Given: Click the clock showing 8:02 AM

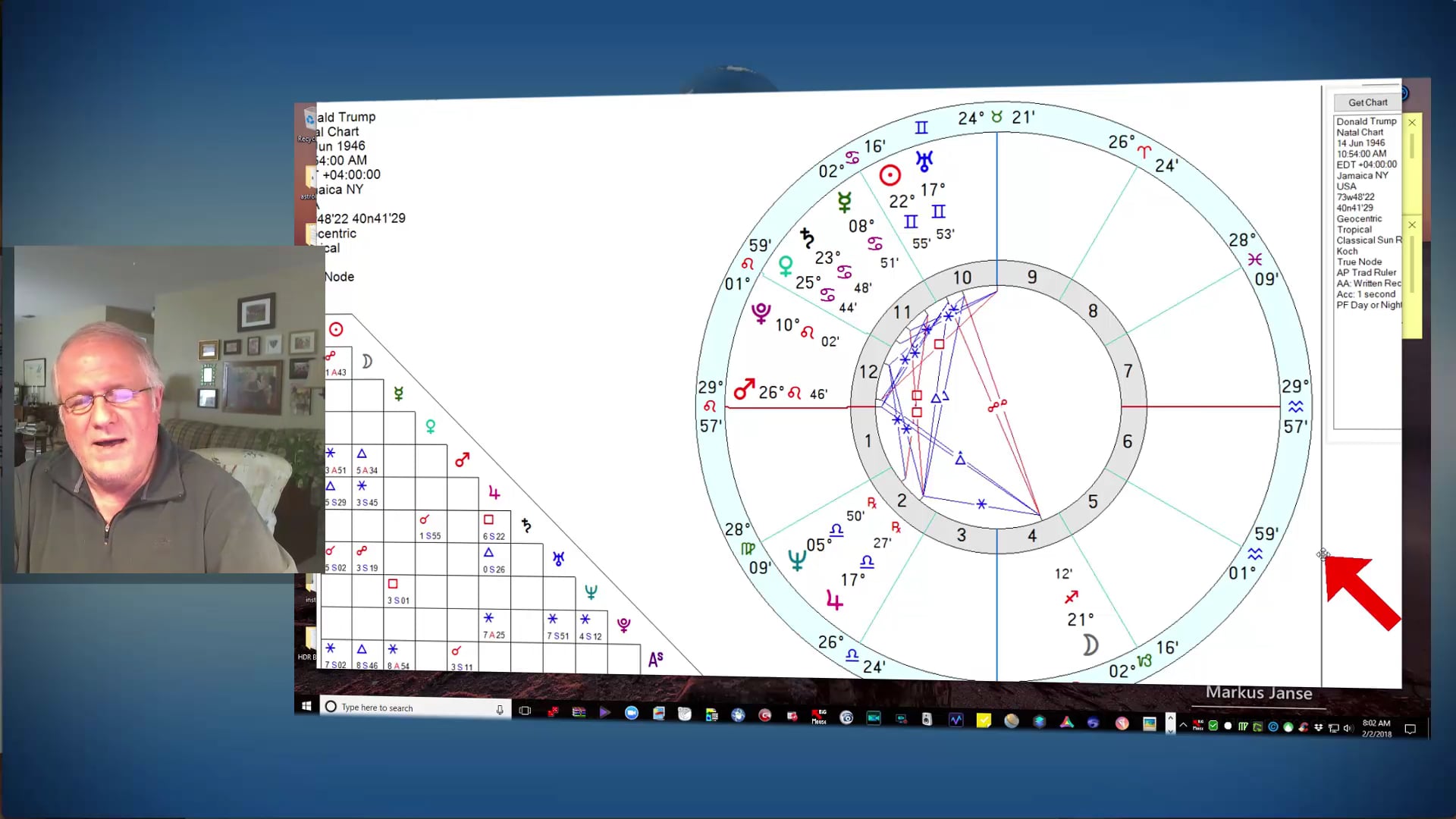Looking at the screenshot, I should [1376, 728].
